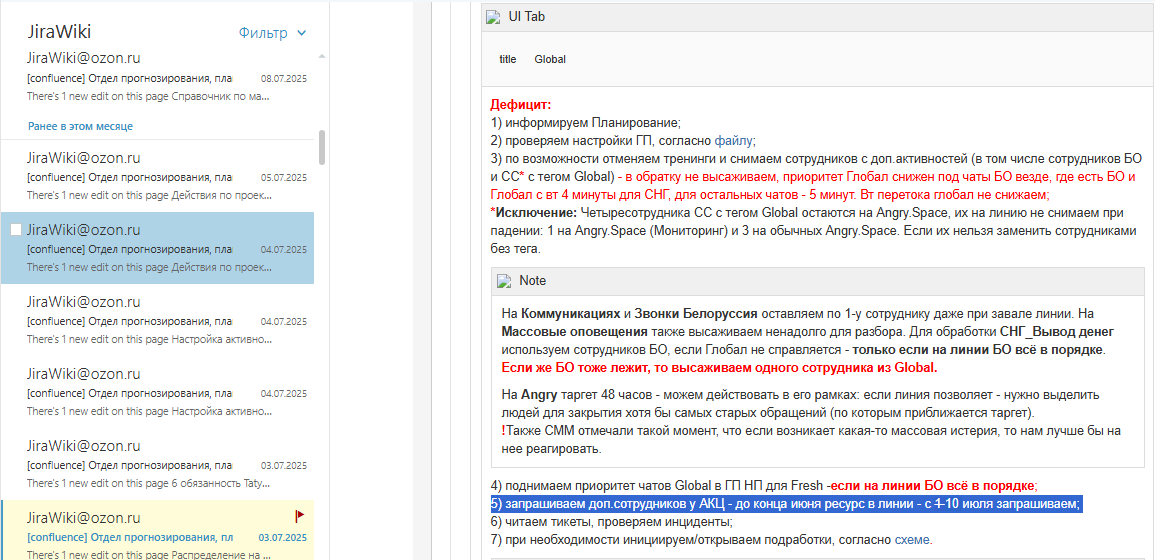Click red sentence Если же БО тоже лежит
The width and height of the screenshot is (1155, 560).
click(x=719, y=367)
